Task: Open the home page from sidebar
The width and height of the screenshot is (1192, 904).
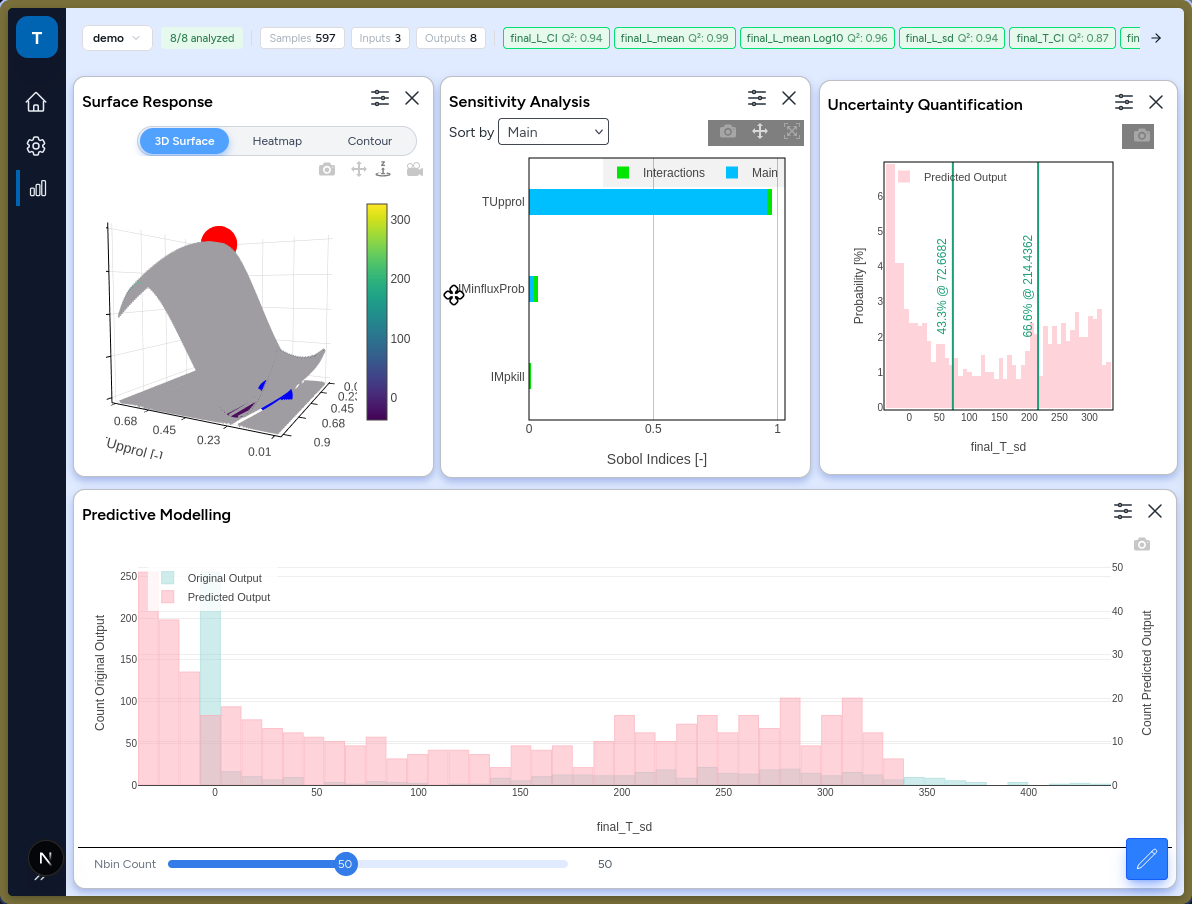Action: pos(36,102)
